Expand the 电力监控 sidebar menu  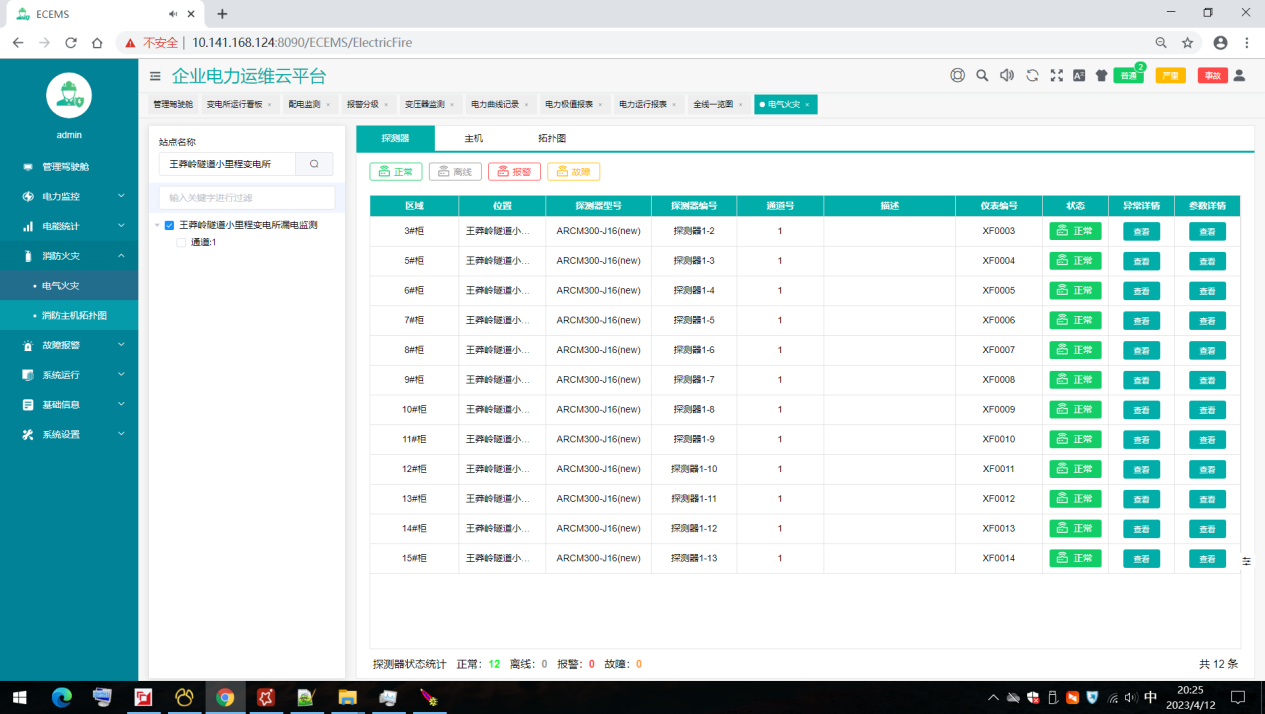click(69, 196)
